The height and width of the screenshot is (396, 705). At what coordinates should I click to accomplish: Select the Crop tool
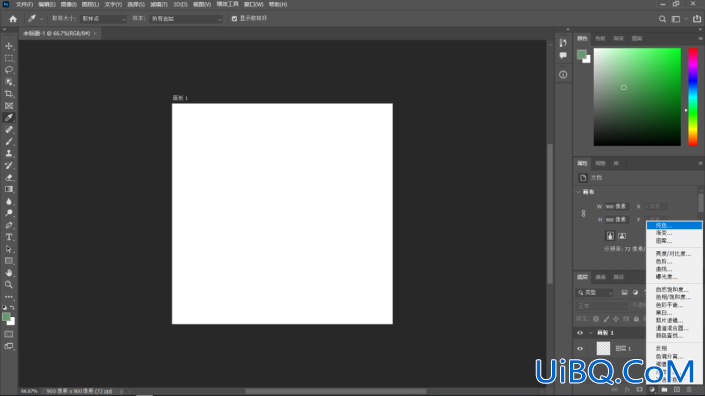pos(9,94)
